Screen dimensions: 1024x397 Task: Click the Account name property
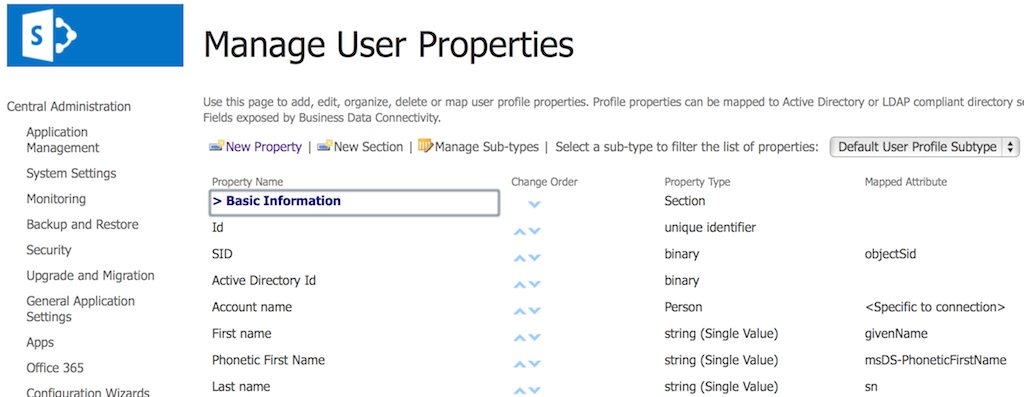251,307
